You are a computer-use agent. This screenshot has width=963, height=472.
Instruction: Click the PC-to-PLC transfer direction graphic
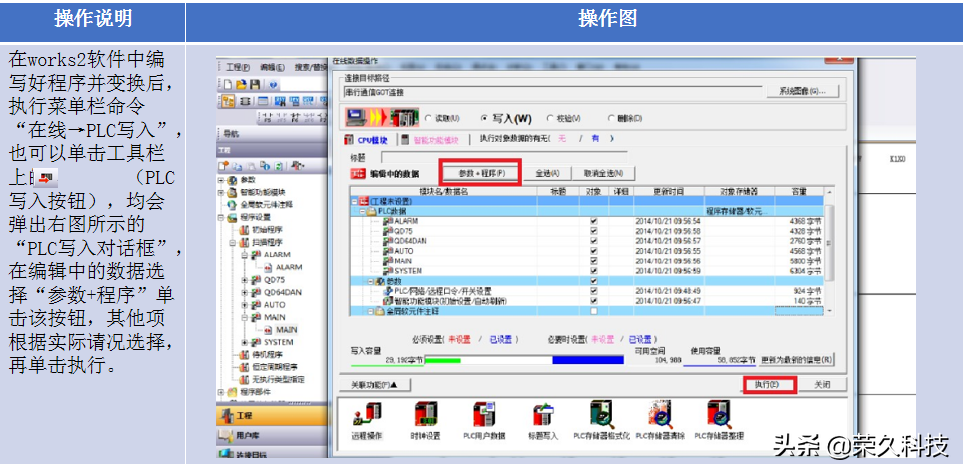click(381, 117)
